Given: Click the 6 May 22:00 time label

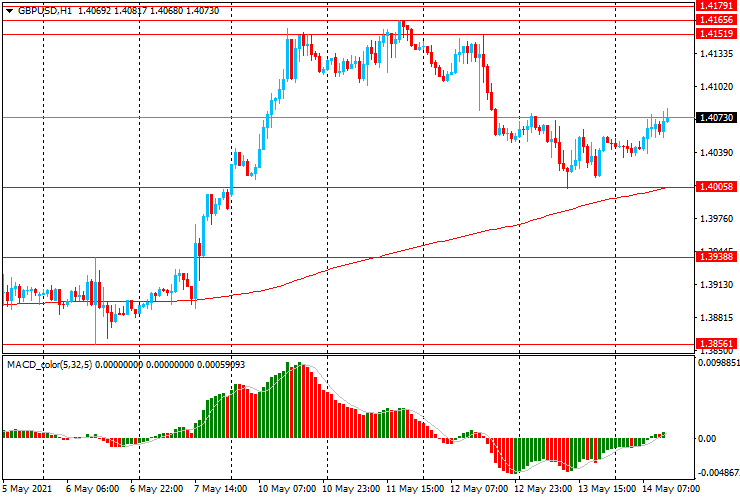Looking at the screenshot, I should pos(157,489).
